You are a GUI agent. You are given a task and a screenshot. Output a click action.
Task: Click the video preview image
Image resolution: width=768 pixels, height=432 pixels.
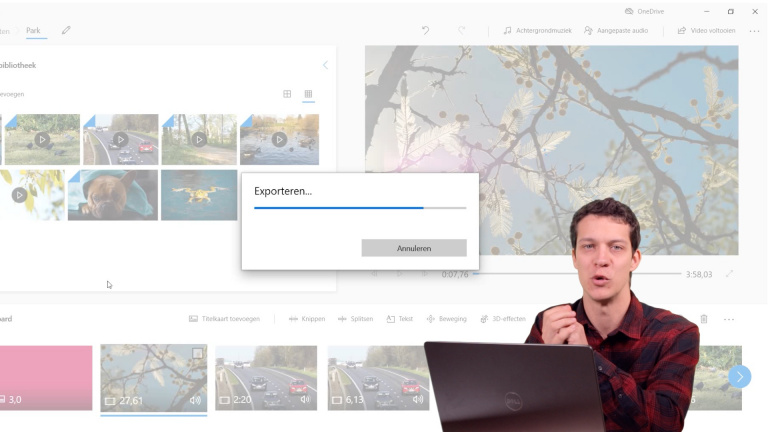552,150
